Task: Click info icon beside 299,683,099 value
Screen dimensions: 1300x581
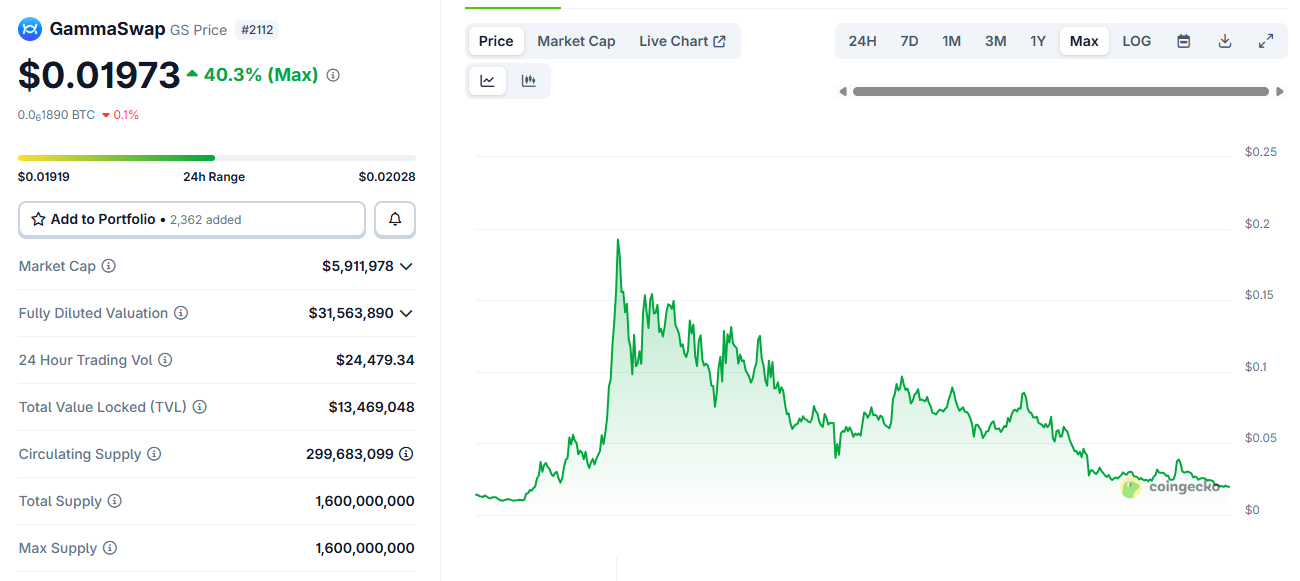Action: (x=406, y=454)
